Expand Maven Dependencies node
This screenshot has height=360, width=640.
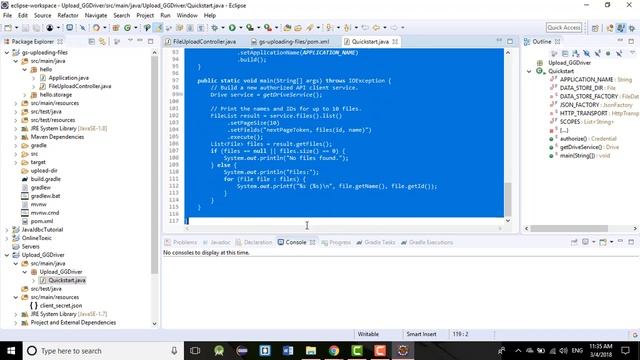point(16,137)
